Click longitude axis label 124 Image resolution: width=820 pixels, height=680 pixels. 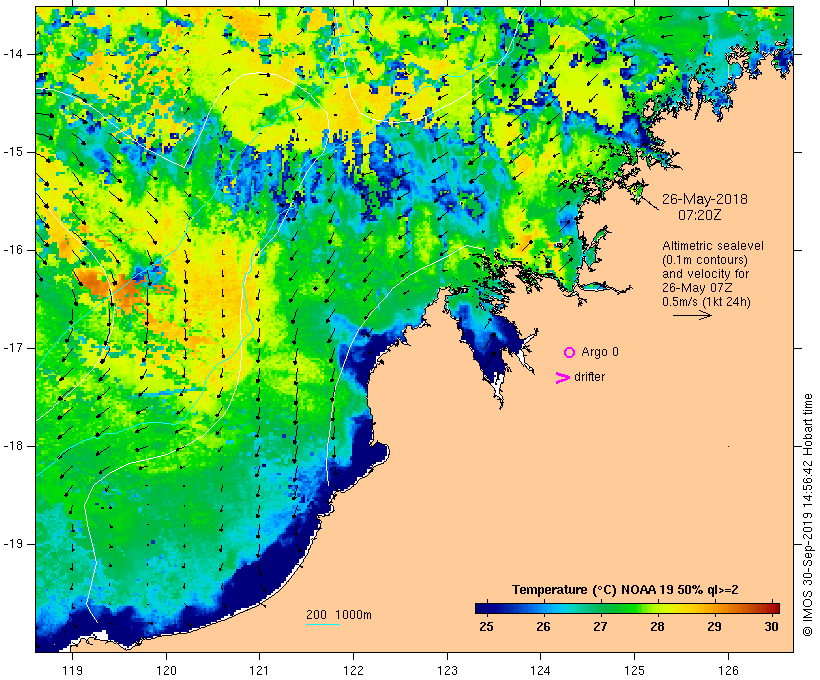(x=540, y=671)
